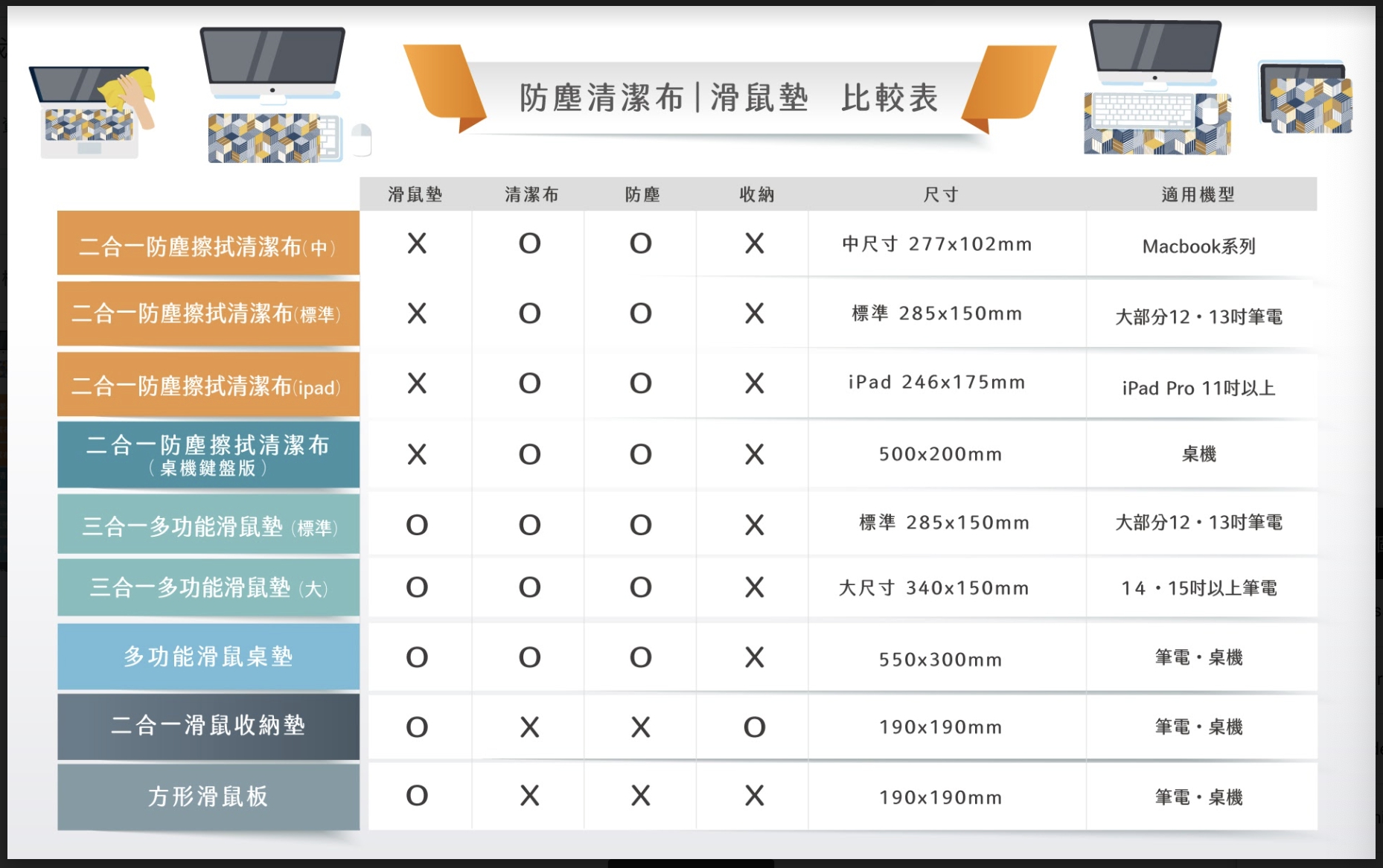Click the iPad Pro 11吋以上 cell
The height and width of the screenshot is (868, 1383).
pos(1198,388)
